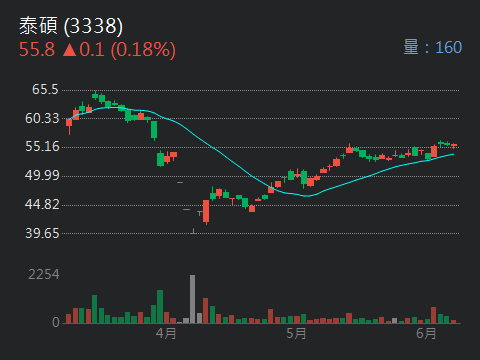
Task: Click the 44.82 price axis label
Action: [42, 204]
